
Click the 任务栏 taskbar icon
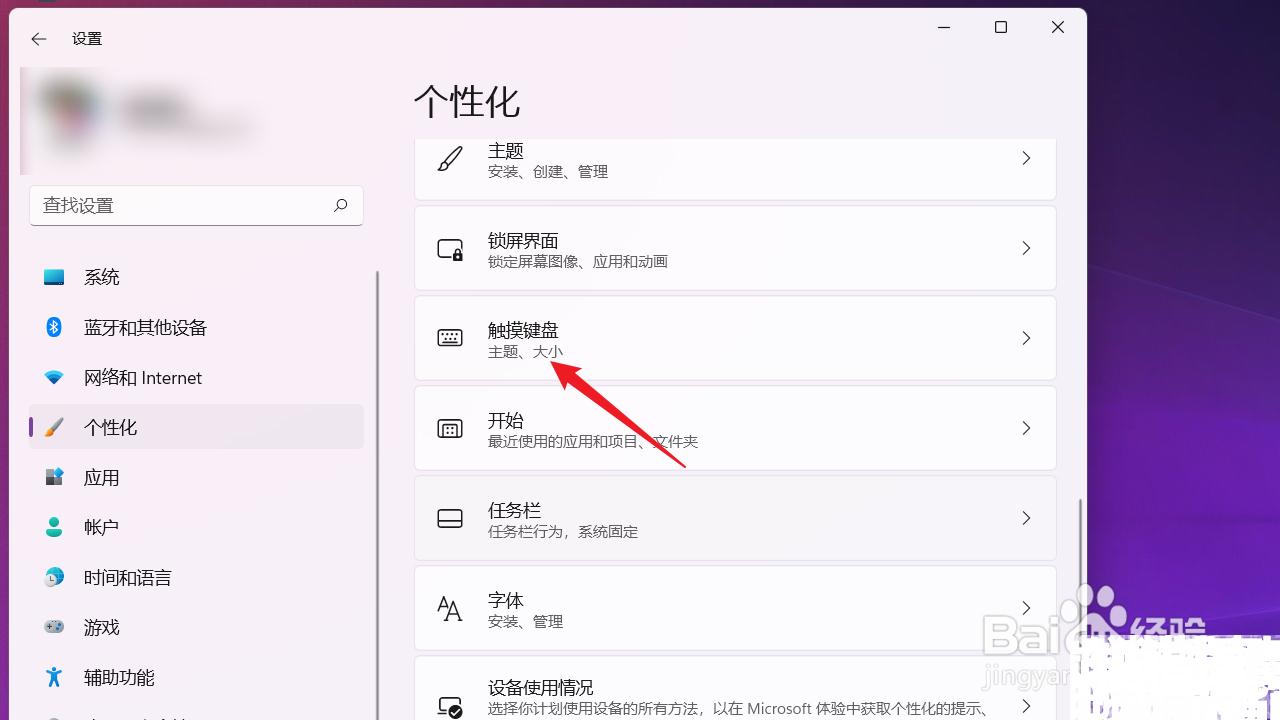[449, 518]
